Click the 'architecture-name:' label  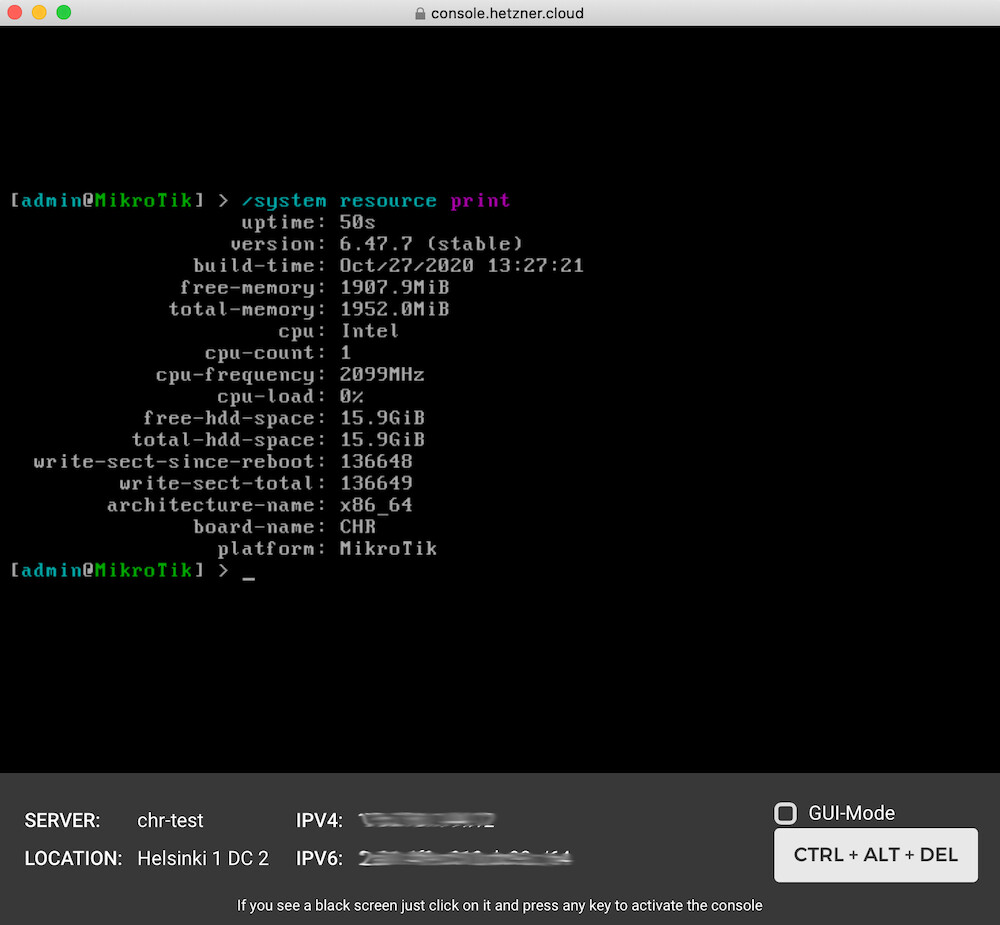click(x=216, y=505)
